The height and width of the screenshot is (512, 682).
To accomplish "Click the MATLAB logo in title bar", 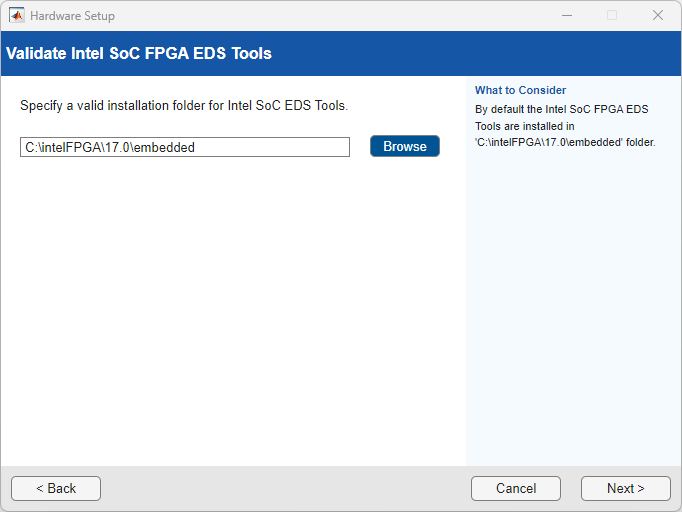I will click(17, 16).
